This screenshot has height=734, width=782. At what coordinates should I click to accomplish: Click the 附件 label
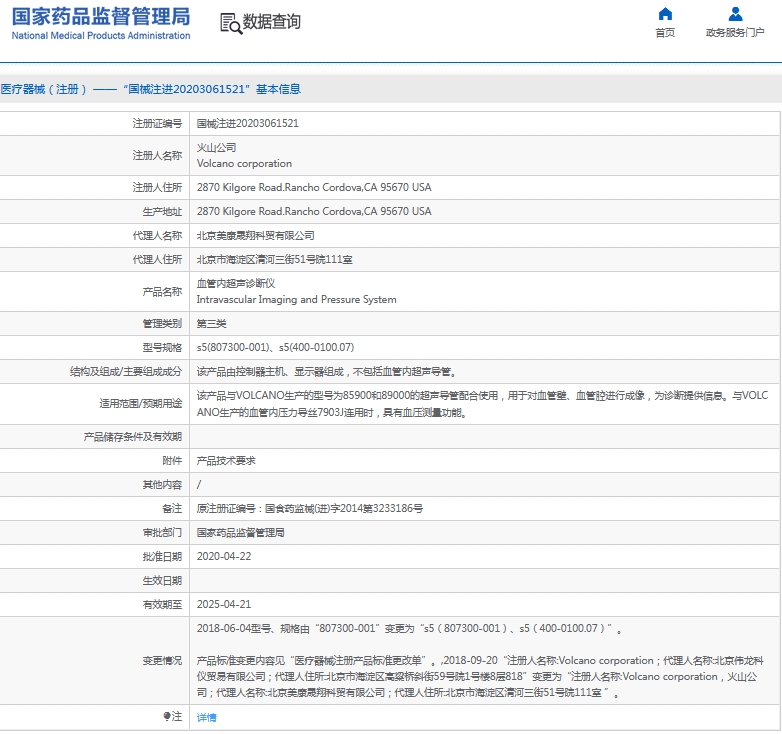click(x=172, y=461)
